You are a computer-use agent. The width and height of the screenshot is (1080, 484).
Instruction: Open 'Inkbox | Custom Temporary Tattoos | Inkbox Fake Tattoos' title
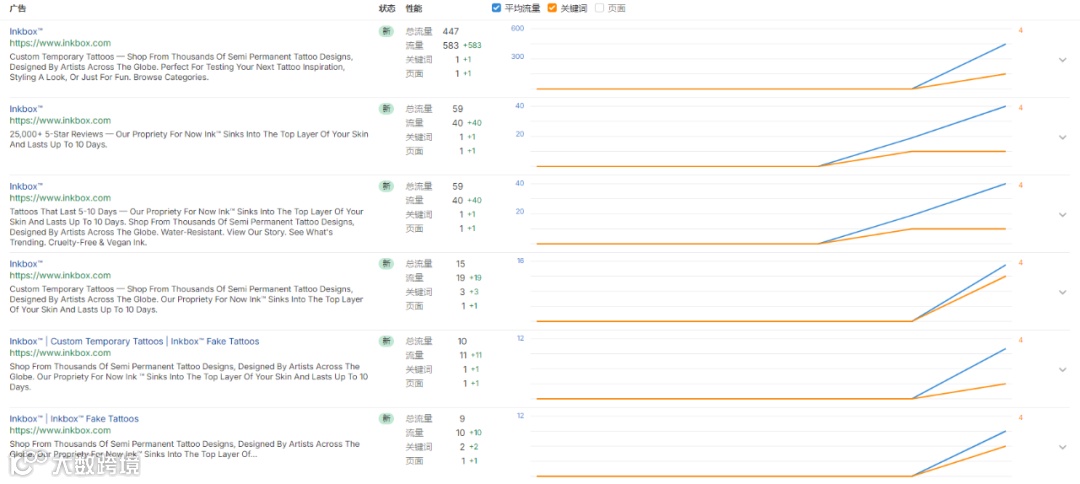[x=134, y=341]
